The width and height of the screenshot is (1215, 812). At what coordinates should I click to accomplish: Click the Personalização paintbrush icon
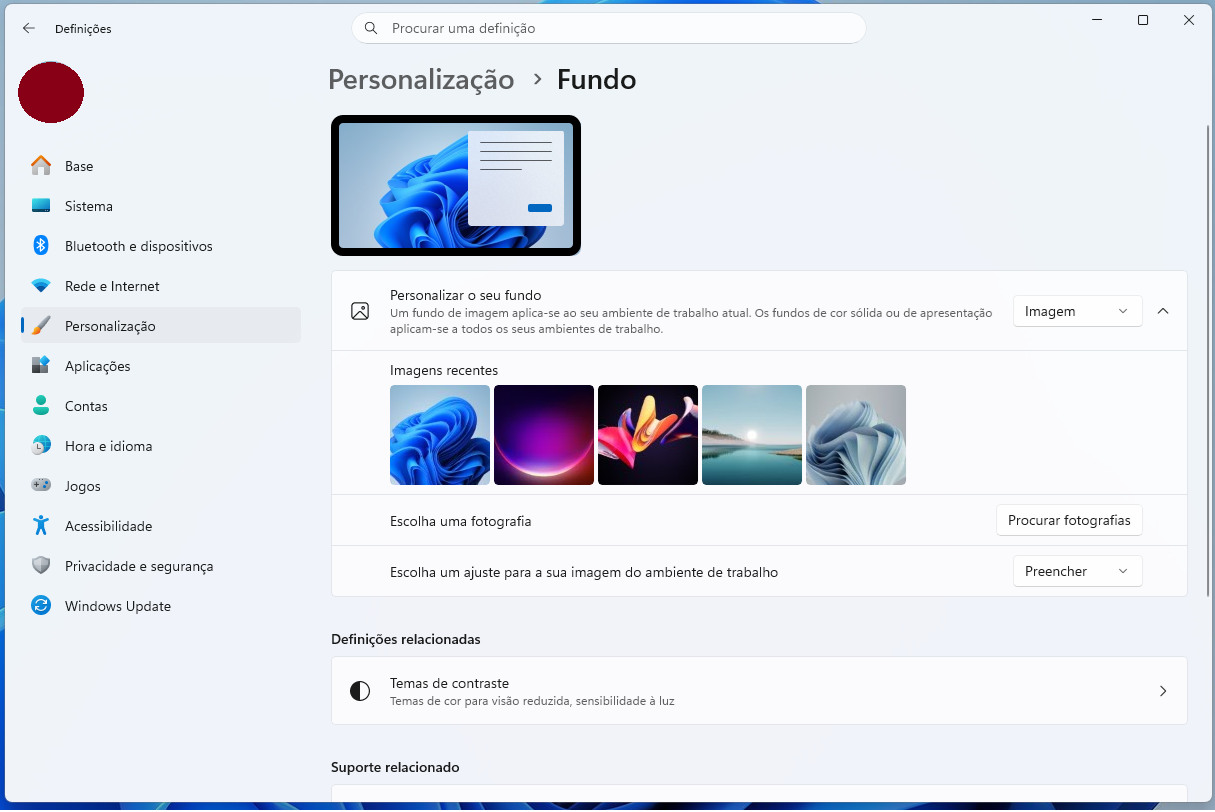pyautogui.click(x=41, y=326)
